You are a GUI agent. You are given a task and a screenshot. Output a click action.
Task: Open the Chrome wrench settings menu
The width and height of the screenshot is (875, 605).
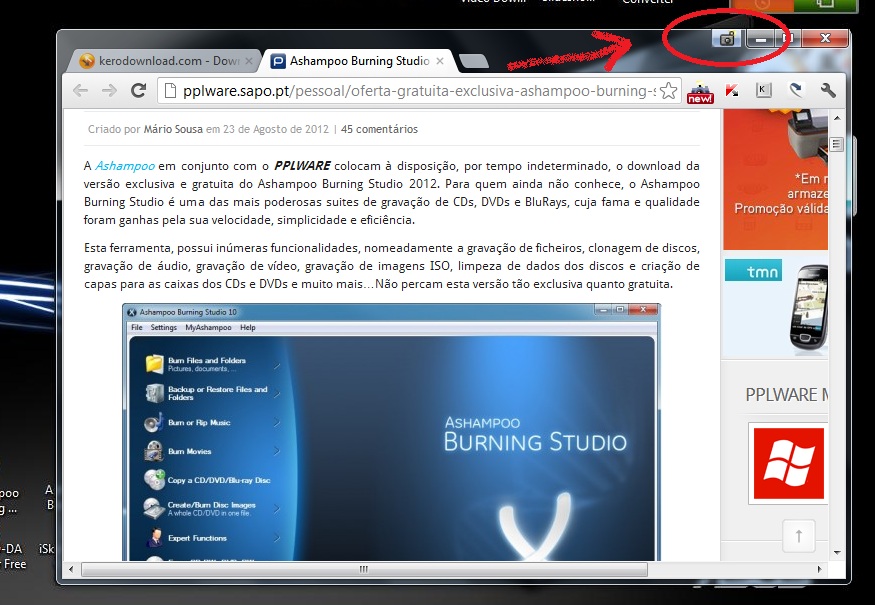point(828,90)
